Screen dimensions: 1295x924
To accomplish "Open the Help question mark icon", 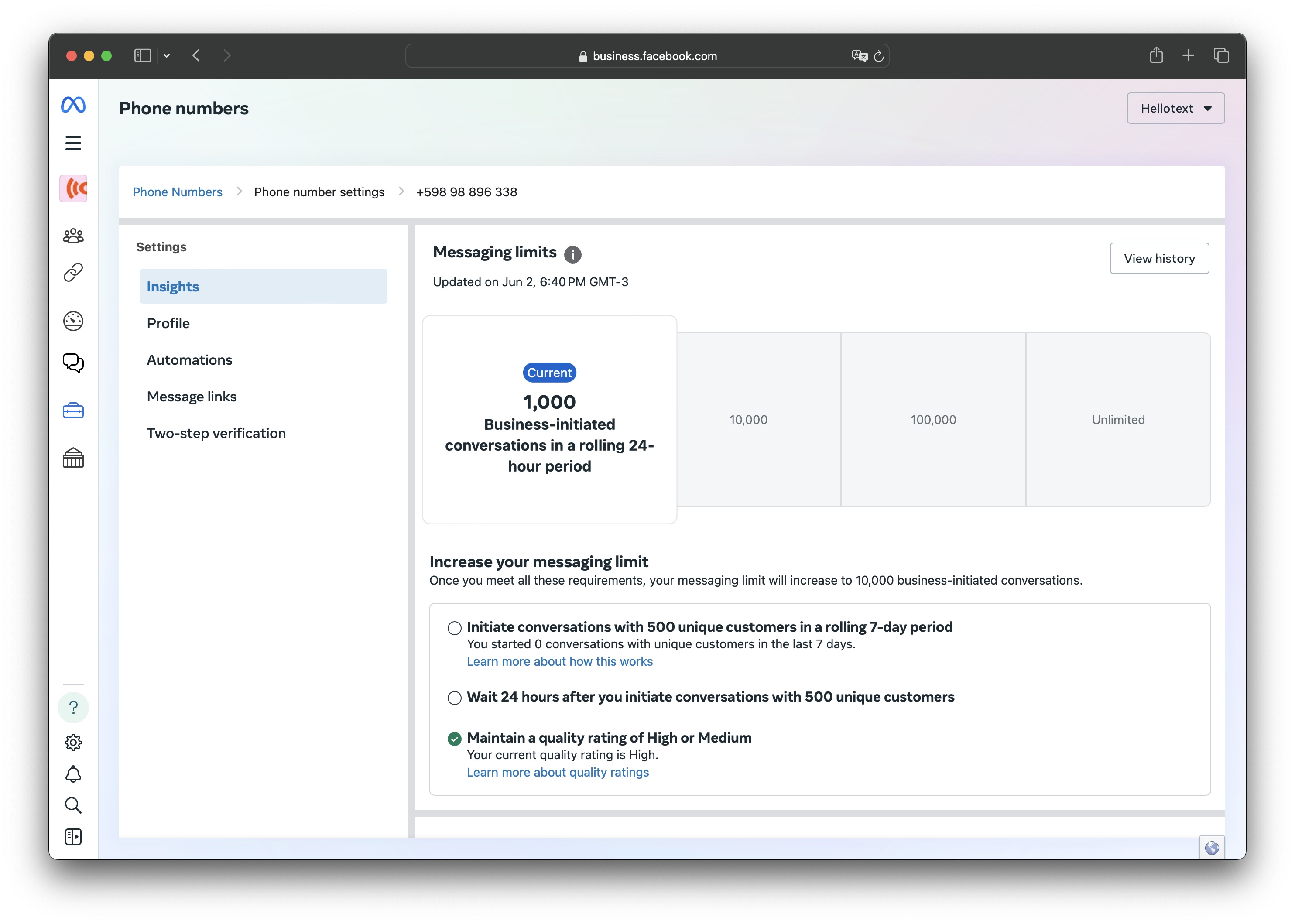I will click(x=73, y=707).
